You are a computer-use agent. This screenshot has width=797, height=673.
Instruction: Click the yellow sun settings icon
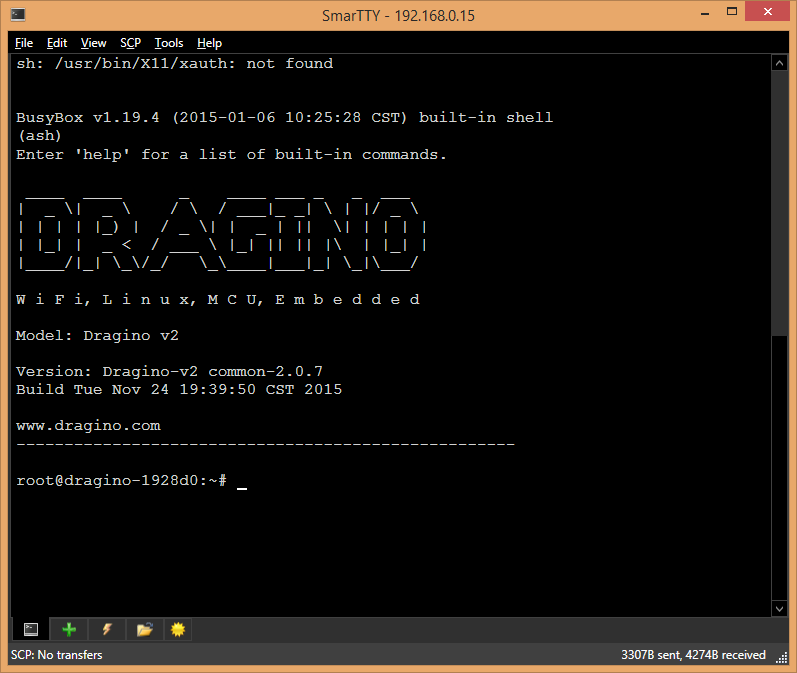(x=178, y=630)
